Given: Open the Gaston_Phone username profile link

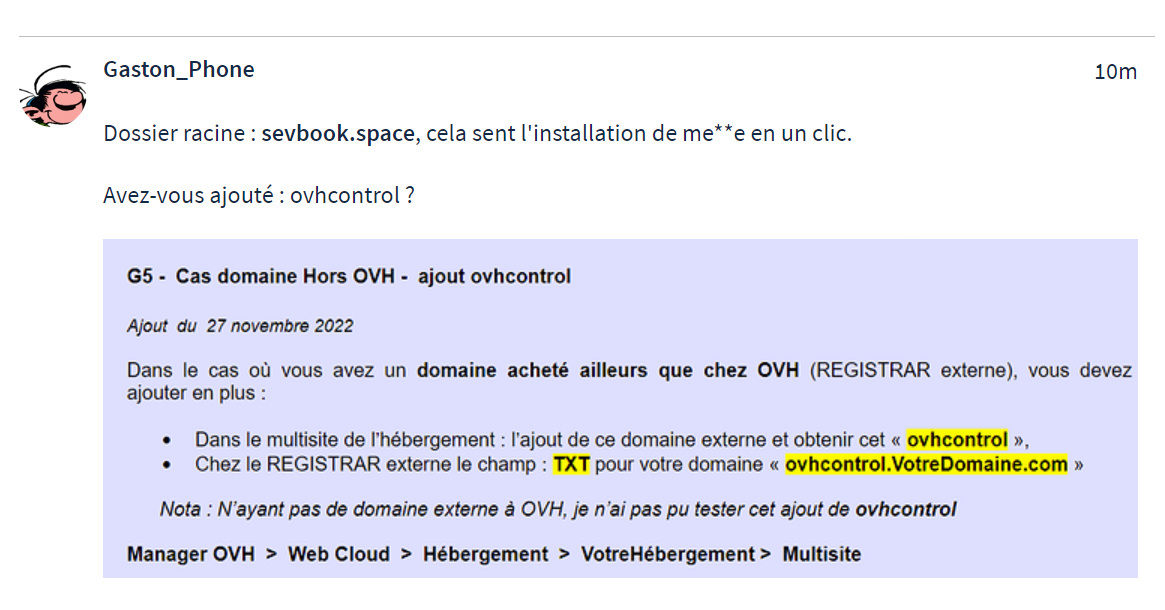Looking at the screenshot, I should (x=178, y=69).
